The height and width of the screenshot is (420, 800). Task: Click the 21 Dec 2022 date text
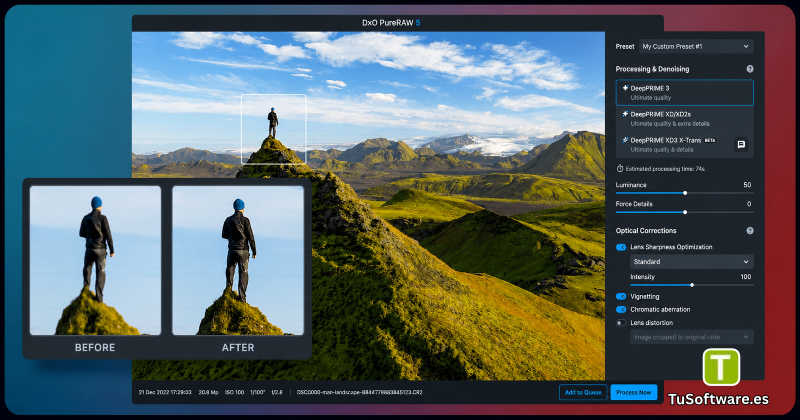coord(165,392)
